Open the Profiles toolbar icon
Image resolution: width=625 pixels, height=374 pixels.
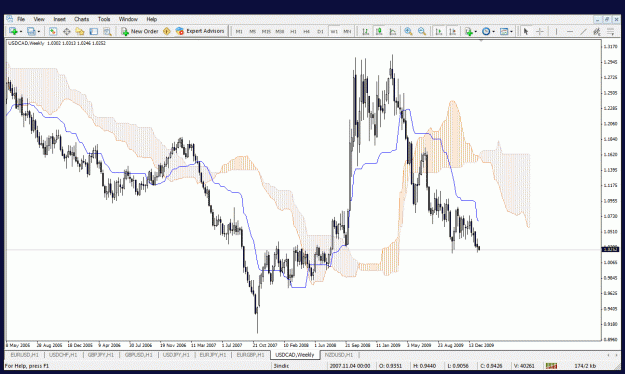coord(31,31)
